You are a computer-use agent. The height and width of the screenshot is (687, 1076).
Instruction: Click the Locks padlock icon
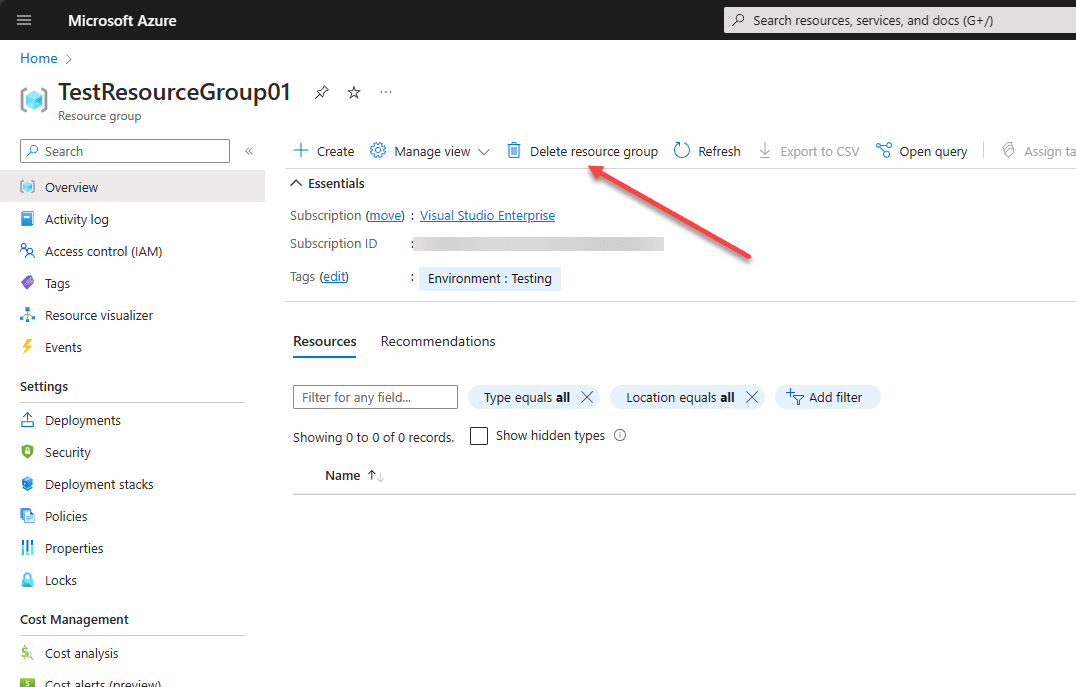point(27,580)
